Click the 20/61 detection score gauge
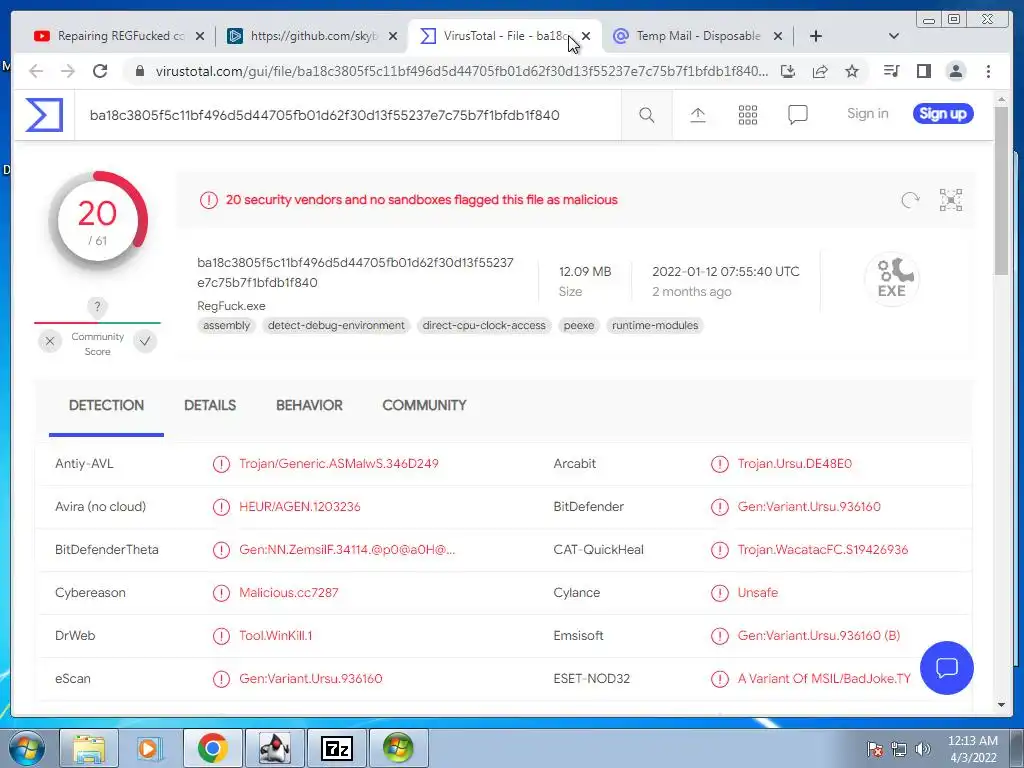This screenshot has height=768, width=1024. coord(97,220)
